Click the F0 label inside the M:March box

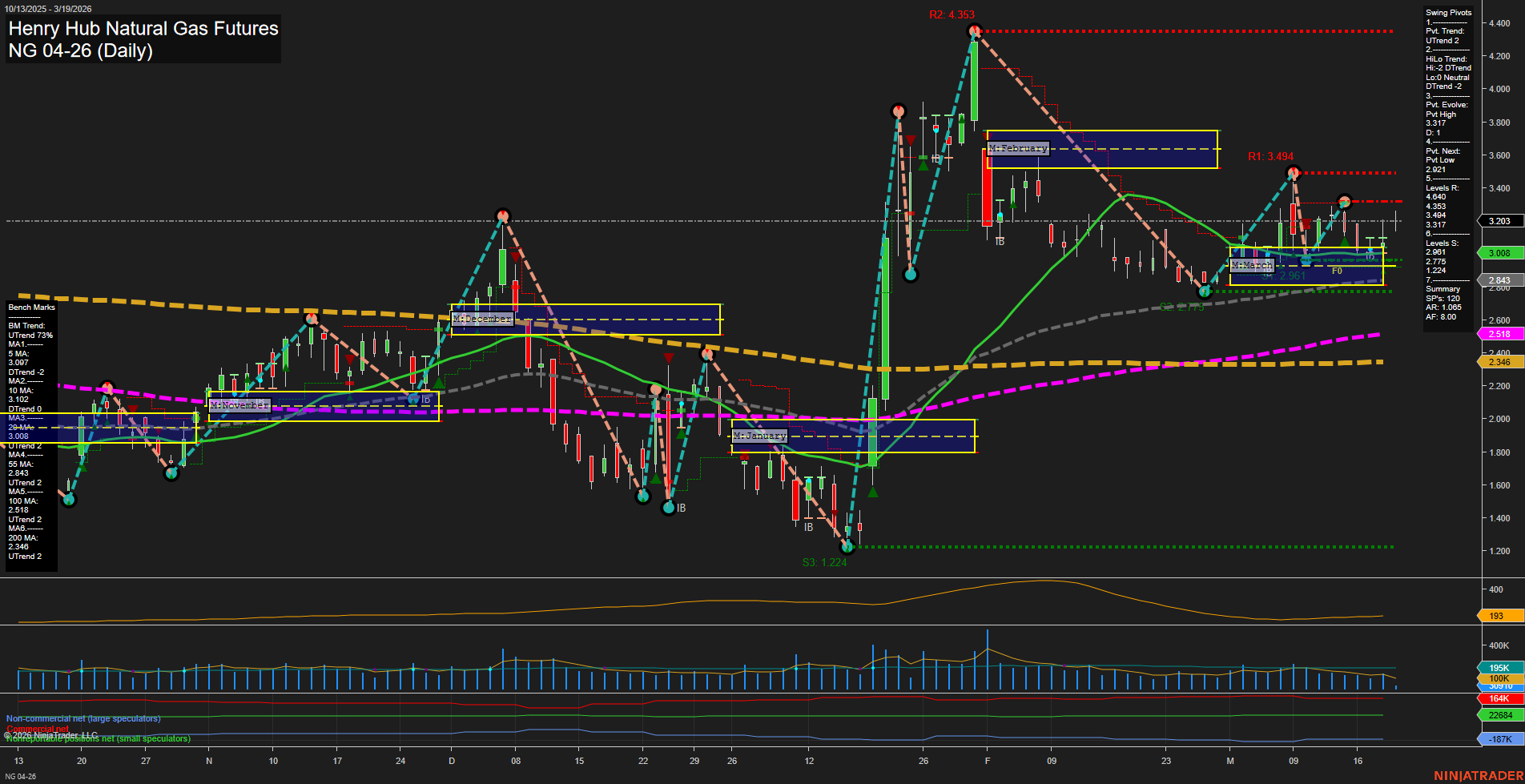1336,271
